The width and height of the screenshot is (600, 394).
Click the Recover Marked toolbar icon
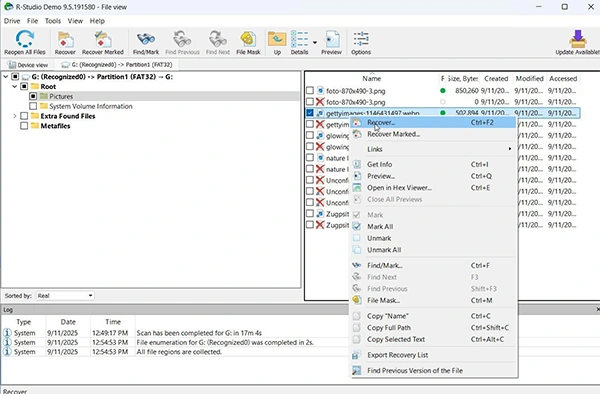103,39
